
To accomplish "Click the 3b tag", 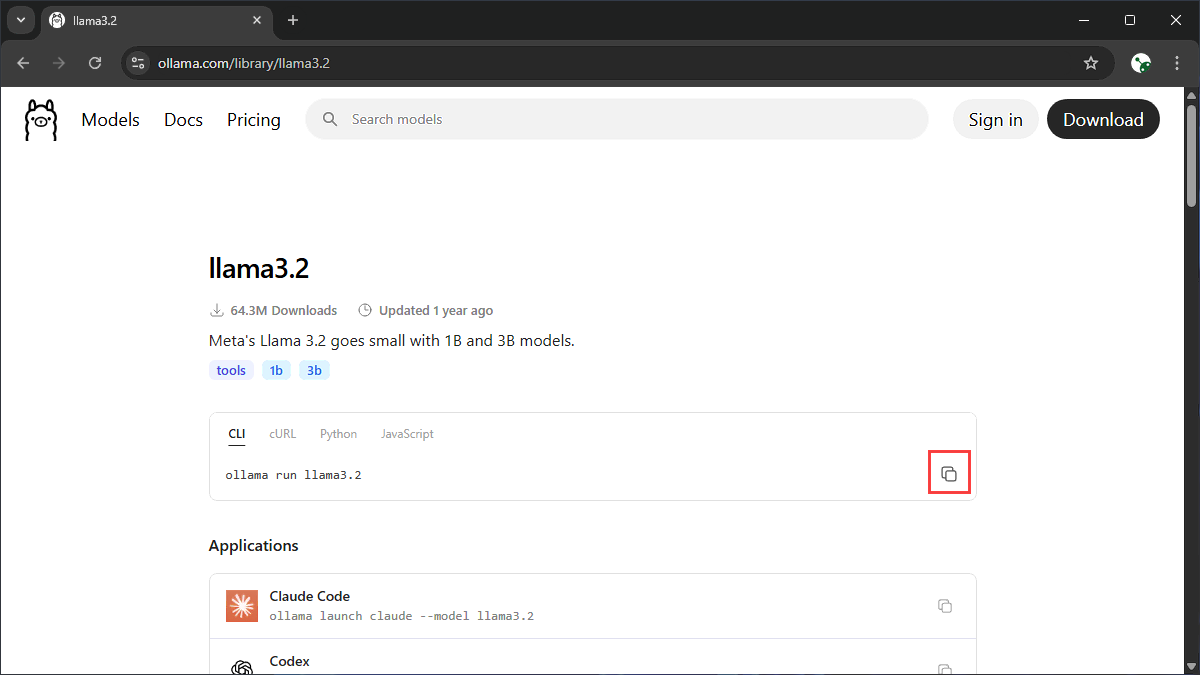I will [314, 370].
